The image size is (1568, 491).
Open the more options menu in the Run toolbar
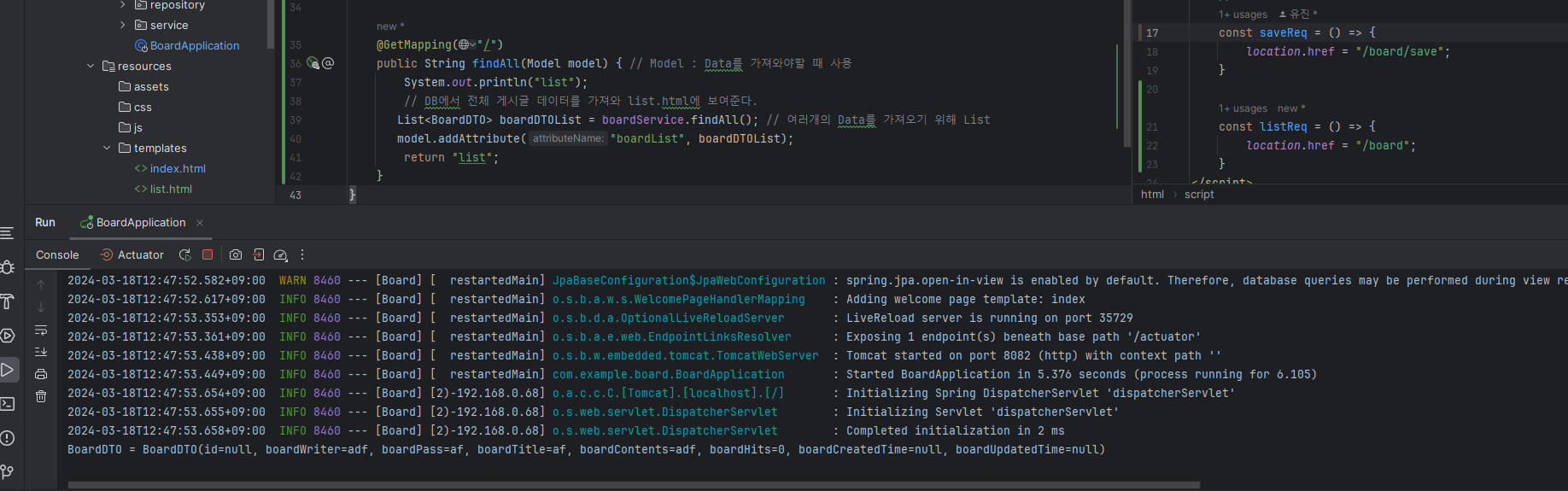302,254
